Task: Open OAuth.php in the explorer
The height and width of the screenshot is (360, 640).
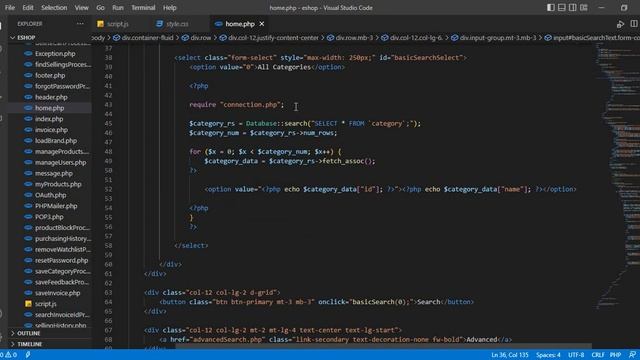Action: [50, 195]
